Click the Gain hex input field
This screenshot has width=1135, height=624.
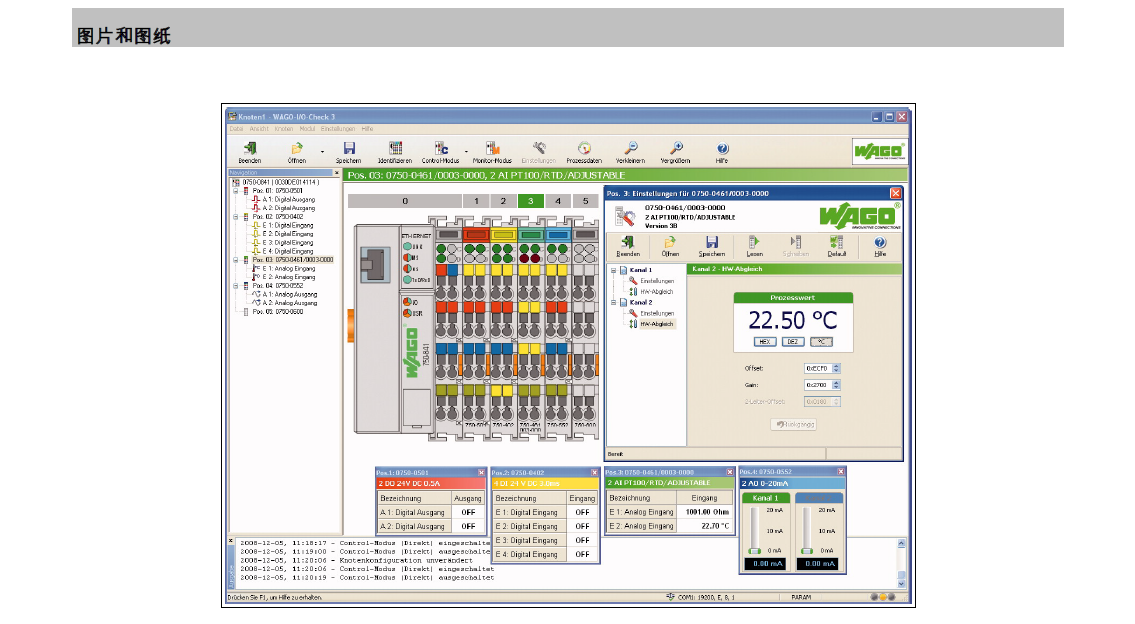pos(818,385)
